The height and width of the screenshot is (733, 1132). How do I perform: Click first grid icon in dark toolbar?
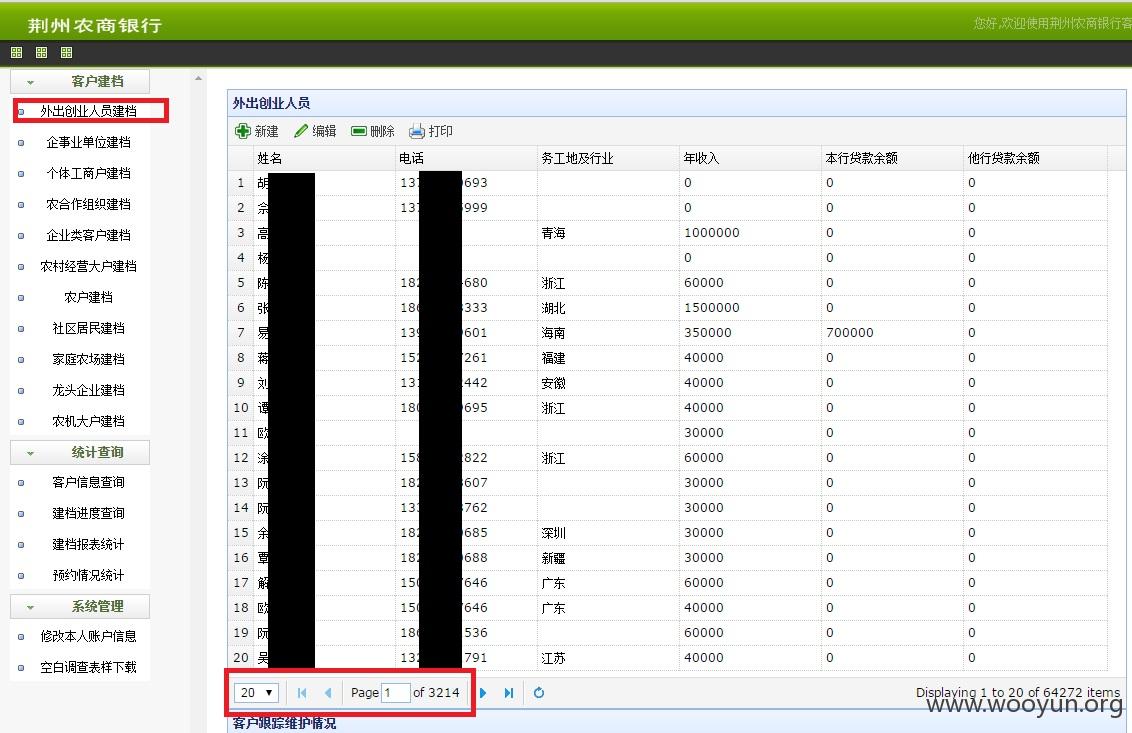[17, 52]
